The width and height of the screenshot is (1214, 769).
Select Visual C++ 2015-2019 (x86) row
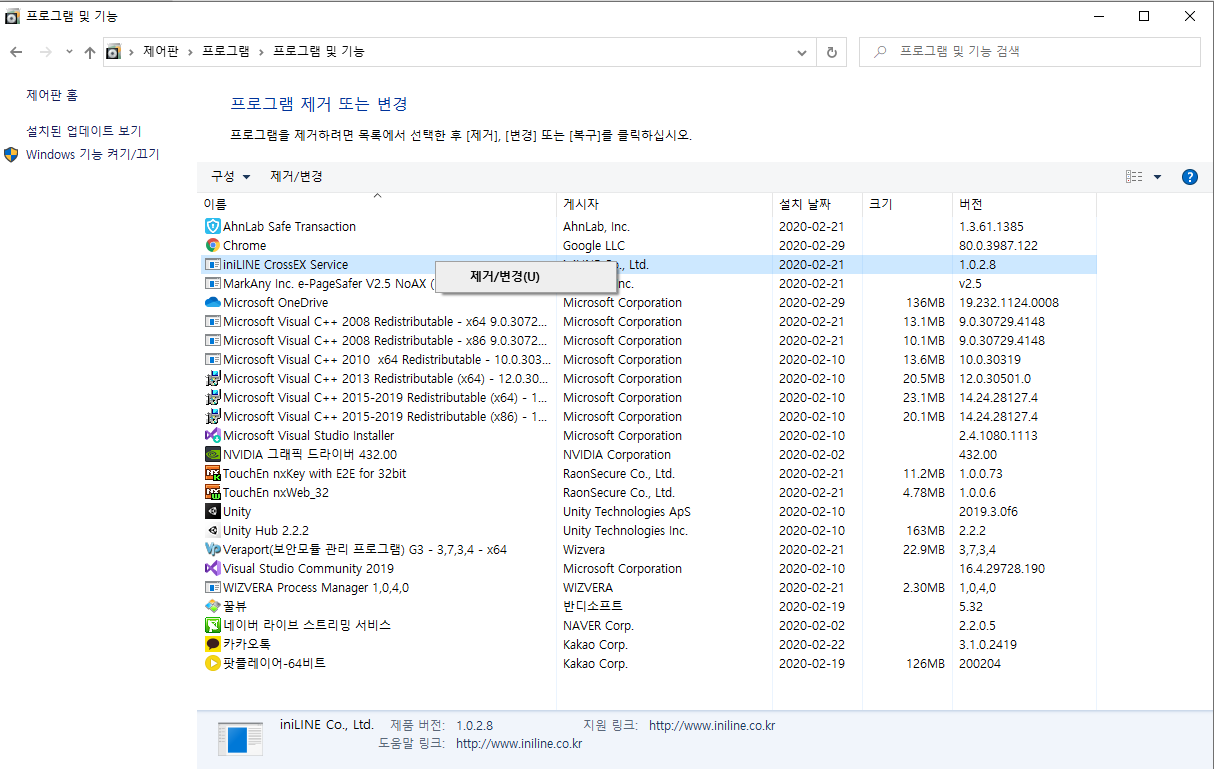click(x=647, y=417)
